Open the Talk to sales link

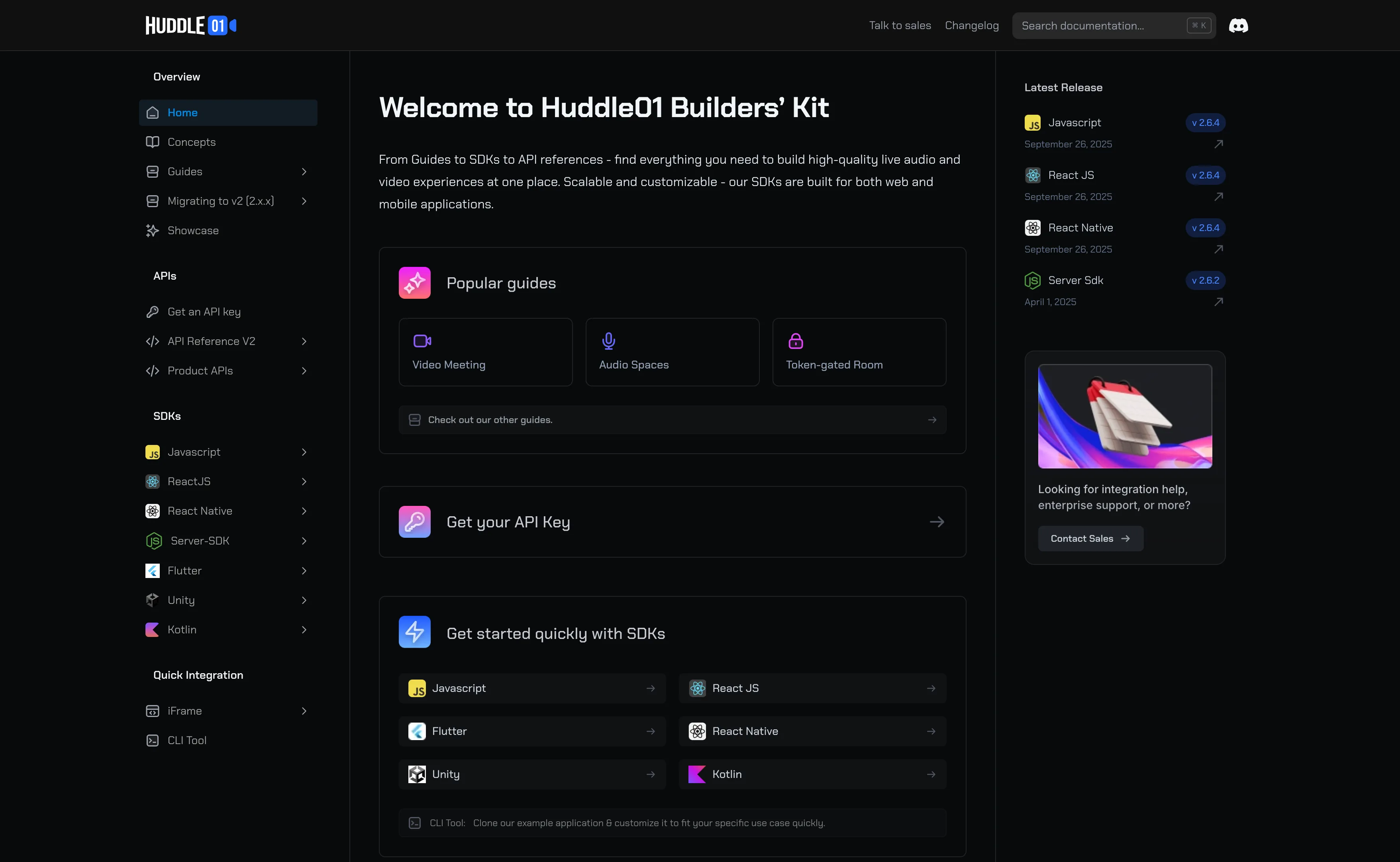900,25
